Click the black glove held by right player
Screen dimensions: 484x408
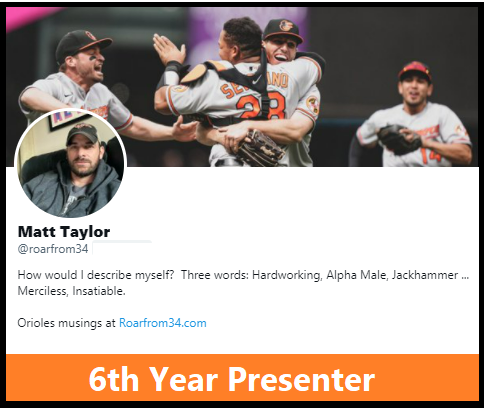(398, 138)
